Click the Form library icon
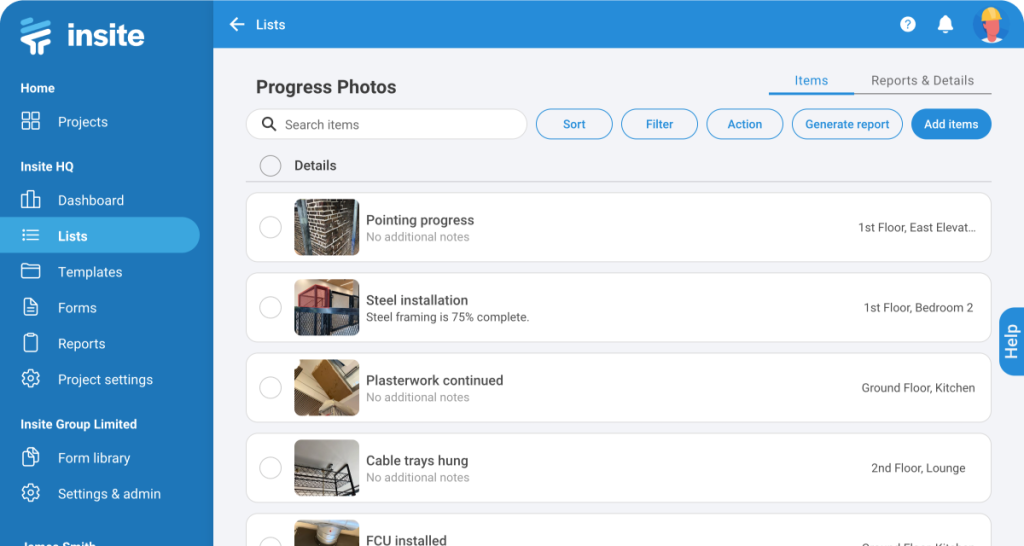The height and width of the screenshot is (546, 1024). tap(31, 457)
